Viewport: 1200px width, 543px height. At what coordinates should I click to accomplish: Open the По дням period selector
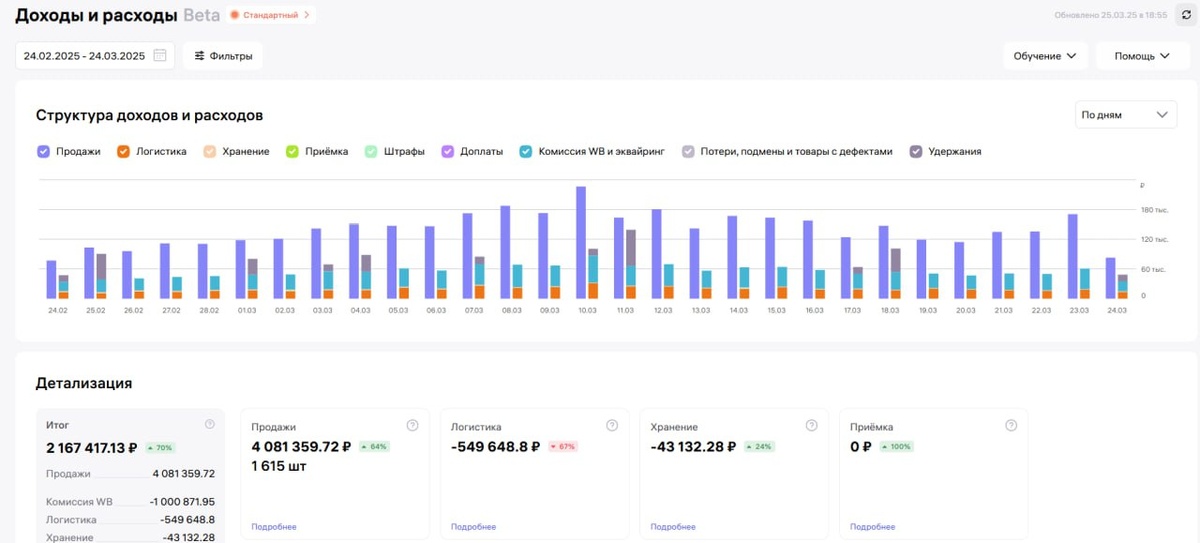pyautogui.click(x=1125, y=115)
